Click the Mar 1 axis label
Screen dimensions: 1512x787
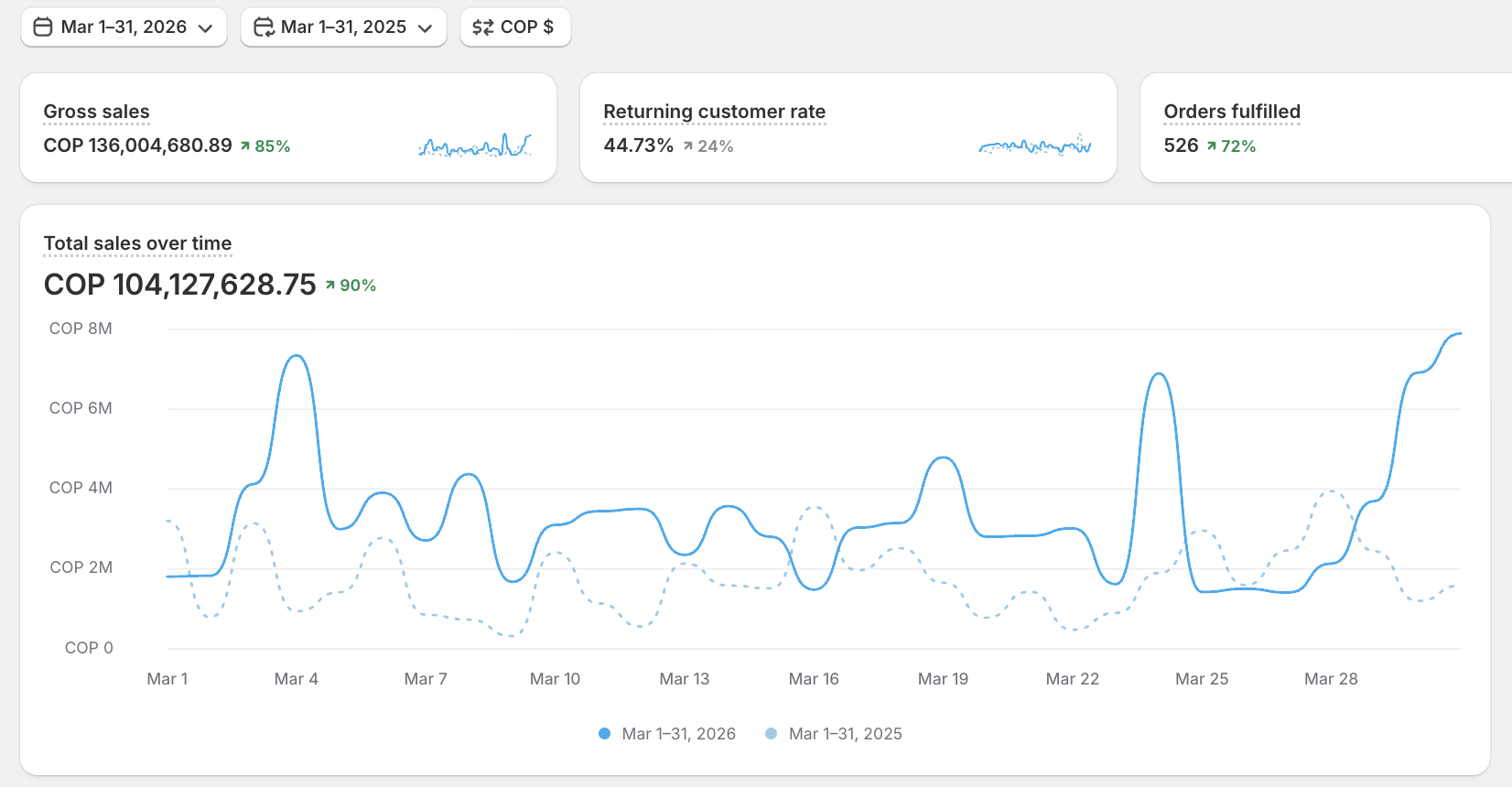167,679
